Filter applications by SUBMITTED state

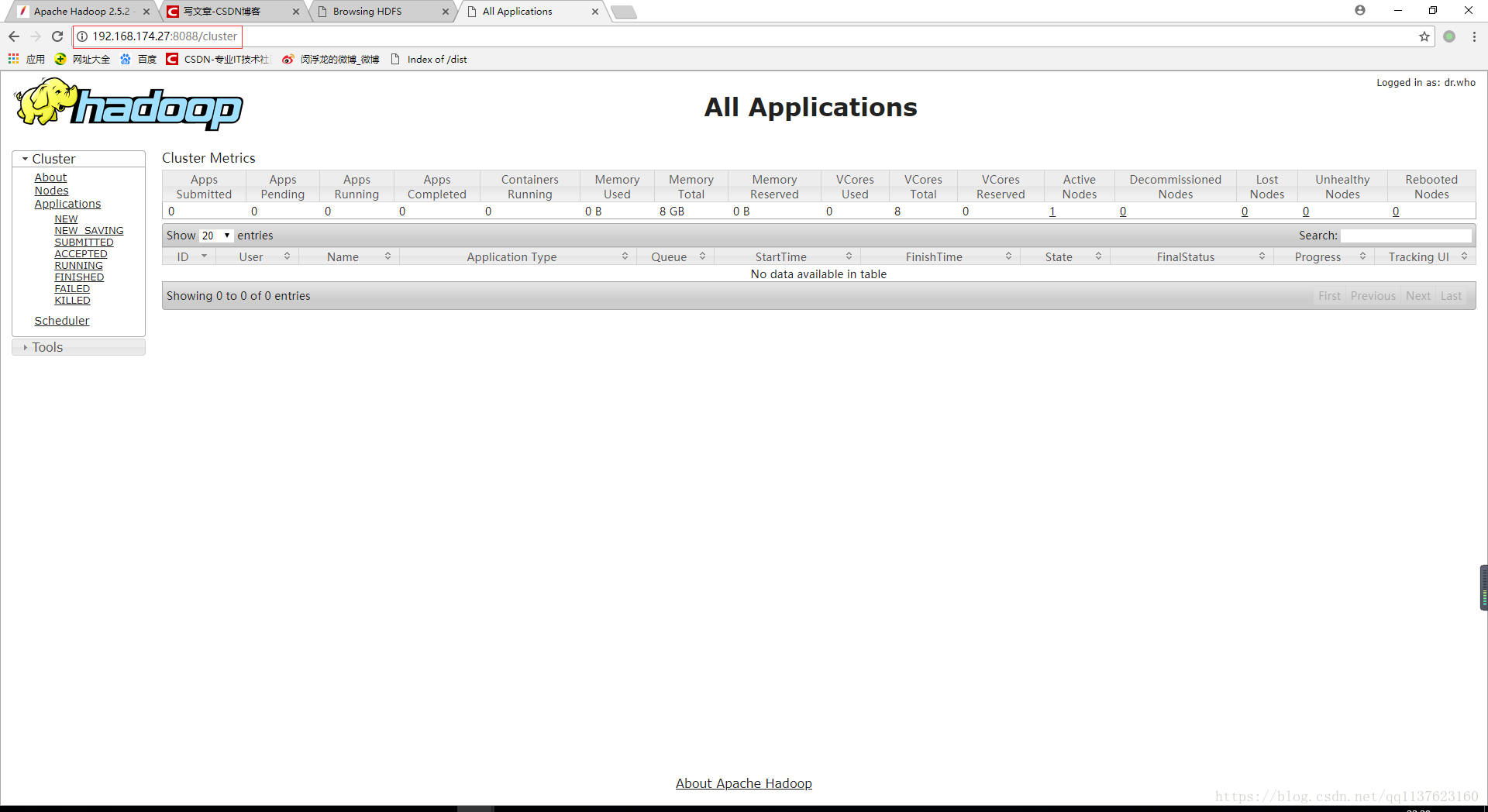(84, 243)
